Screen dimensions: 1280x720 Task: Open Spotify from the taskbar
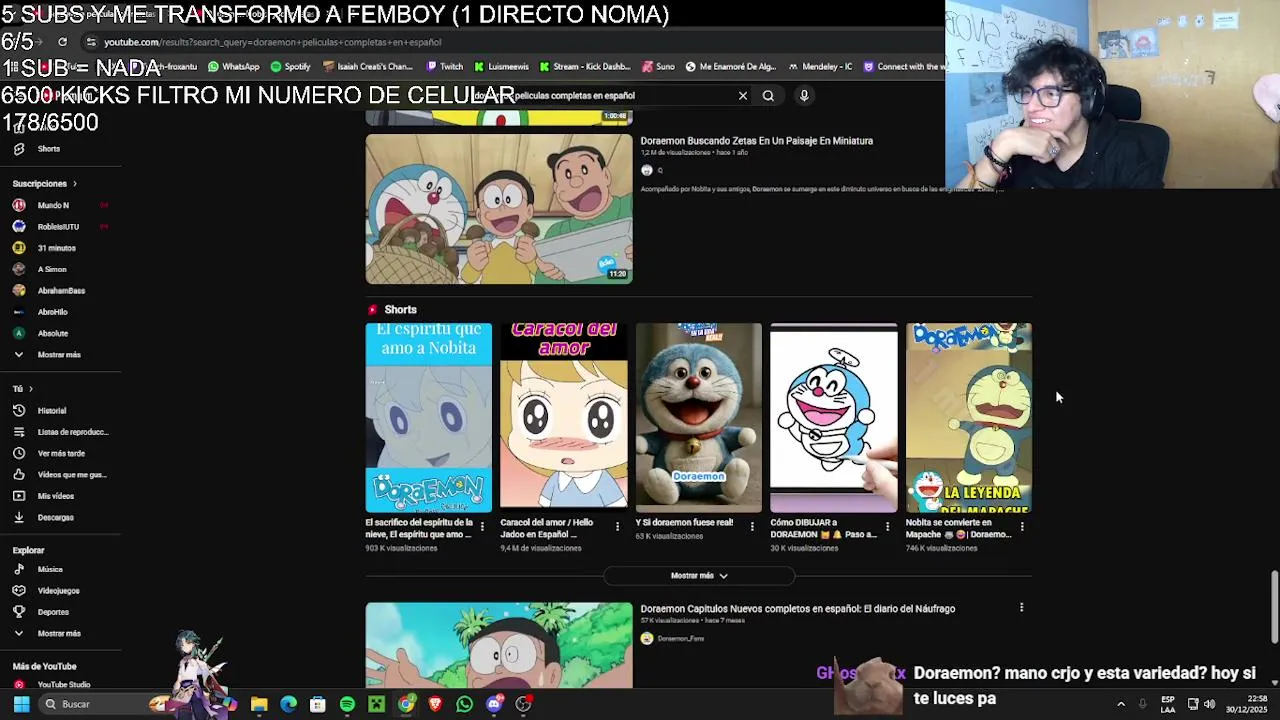point(347,704)
